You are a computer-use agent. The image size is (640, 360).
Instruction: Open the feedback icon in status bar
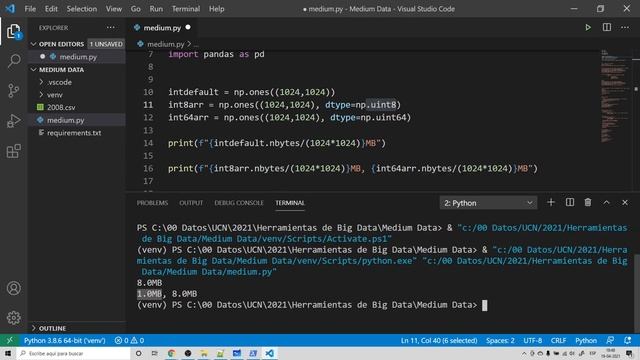(610, 340)
